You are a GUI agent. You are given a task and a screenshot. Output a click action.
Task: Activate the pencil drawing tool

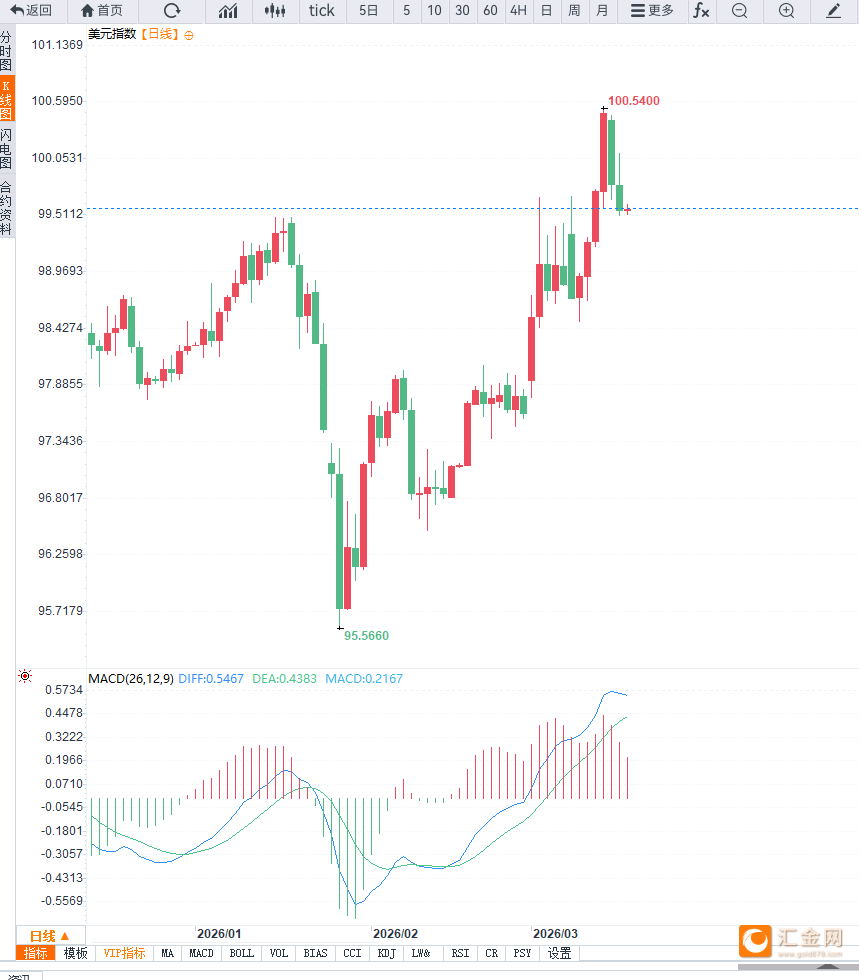(834, 11)
